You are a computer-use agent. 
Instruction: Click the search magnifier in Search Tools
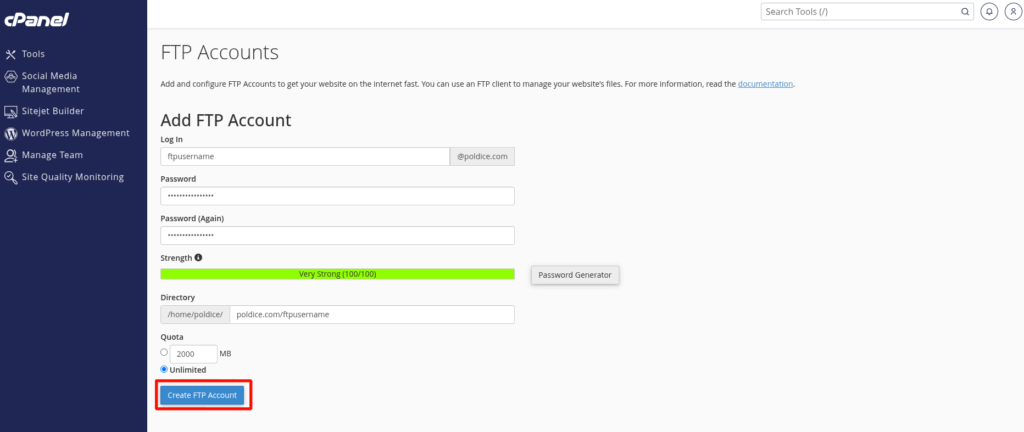965,12
